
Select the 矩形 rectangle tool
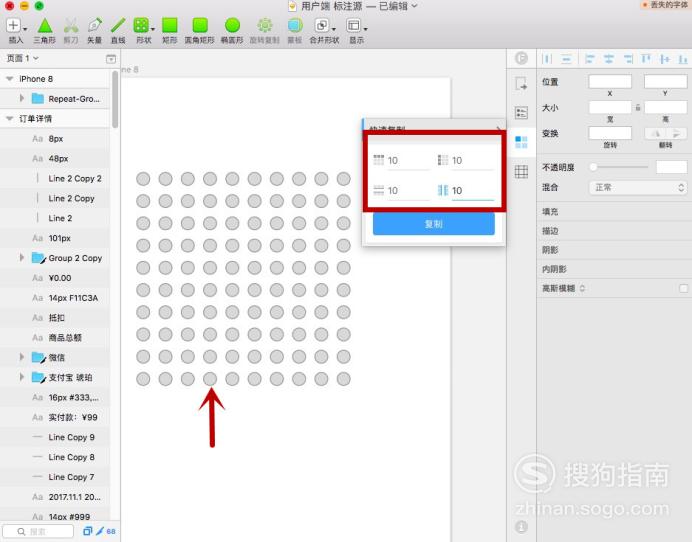pos(169,30)
